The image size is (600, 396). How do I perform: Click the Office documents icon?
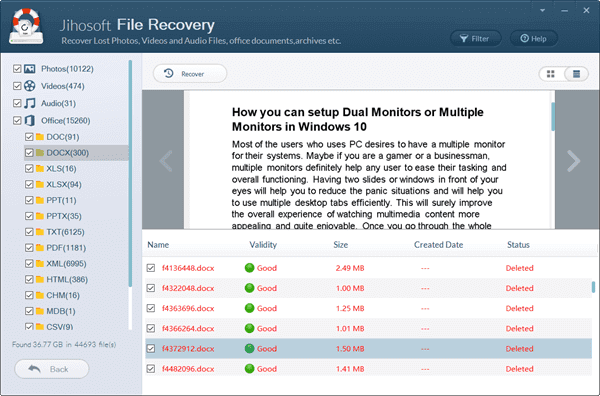click(29, 121)
